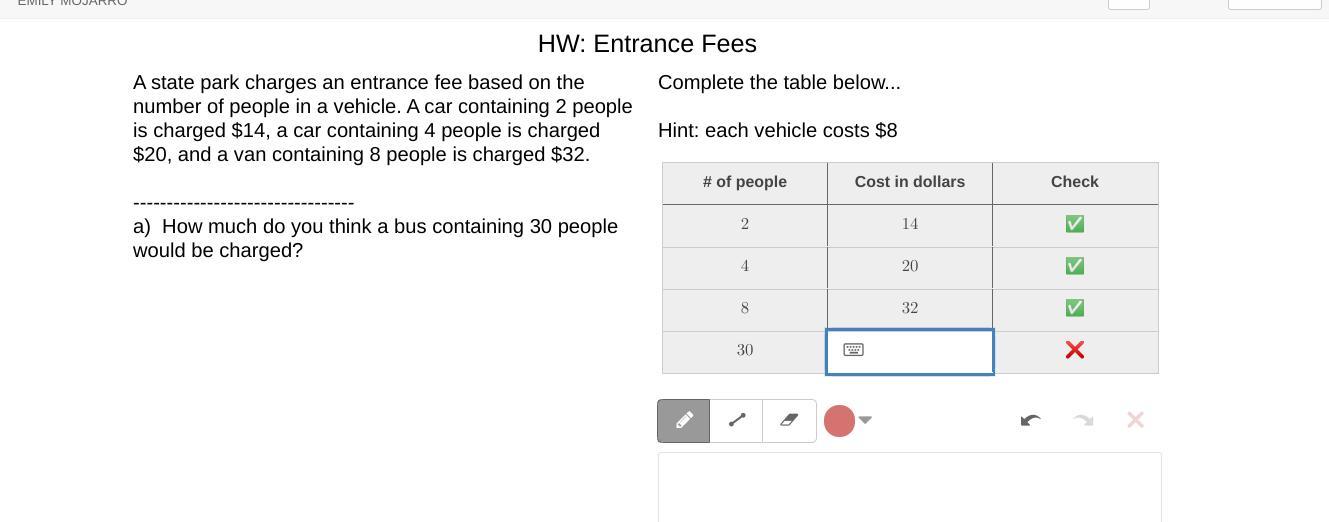The height and width of the screenshot is (522, 1329).
Task: Select the people cell showing 30
Action: pyautogui.click(x=745, y=350)
